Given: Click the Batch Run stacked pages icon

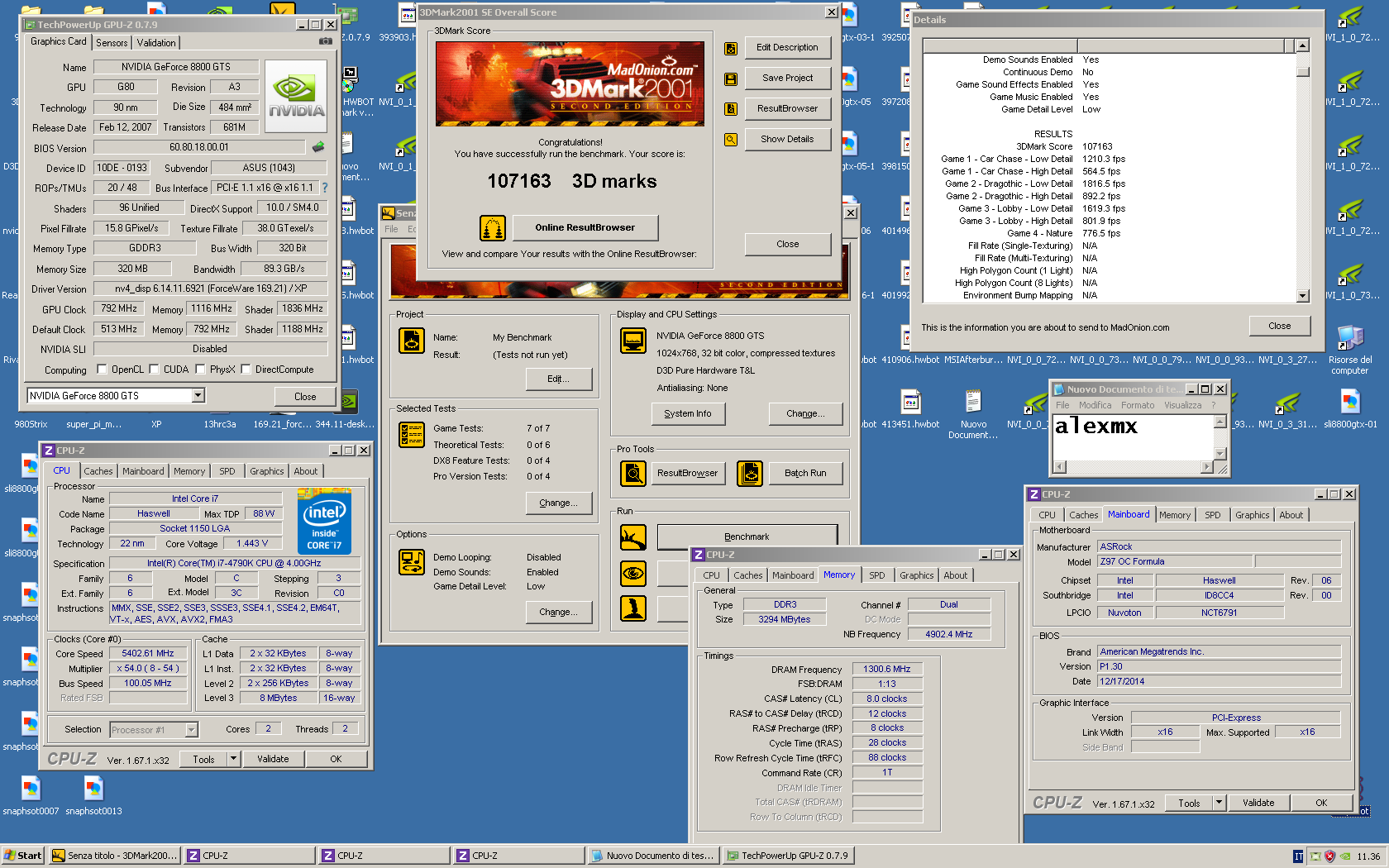Looking at the screenshot, I should (x=750, y=474).
